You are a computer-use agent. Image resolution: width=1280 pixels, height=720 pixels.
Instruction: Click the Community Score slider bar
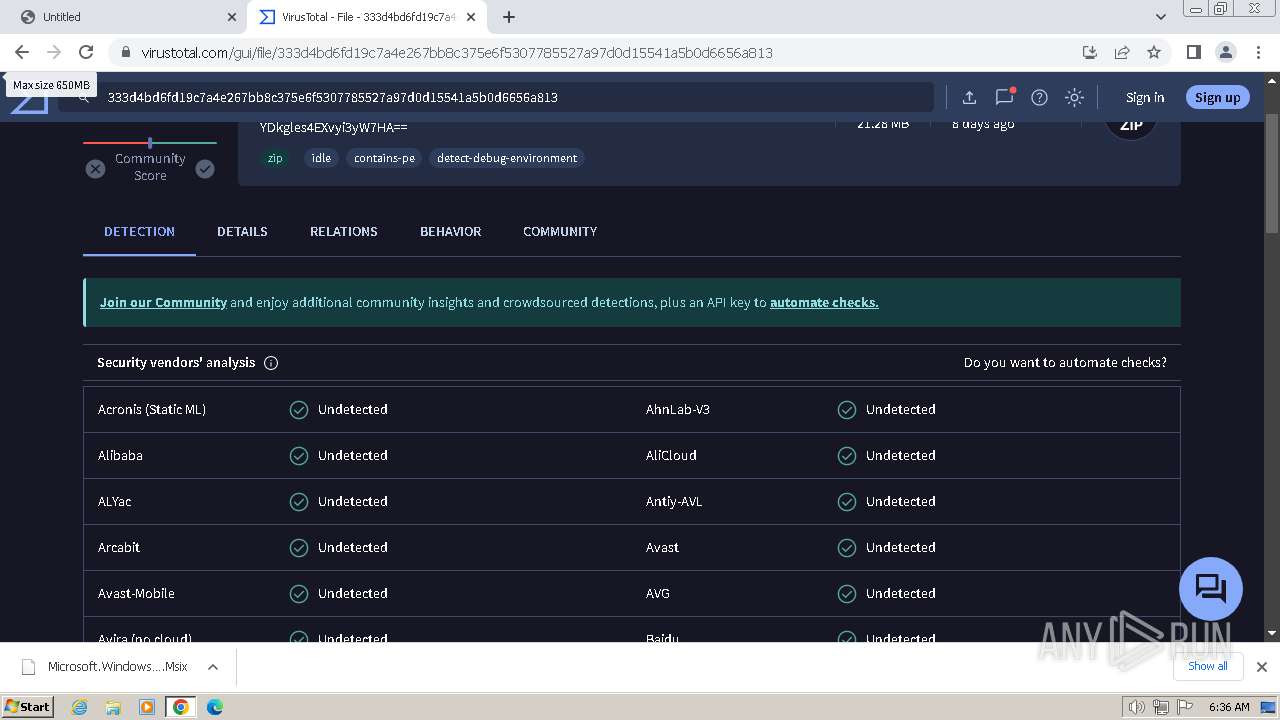coord(150,143)
